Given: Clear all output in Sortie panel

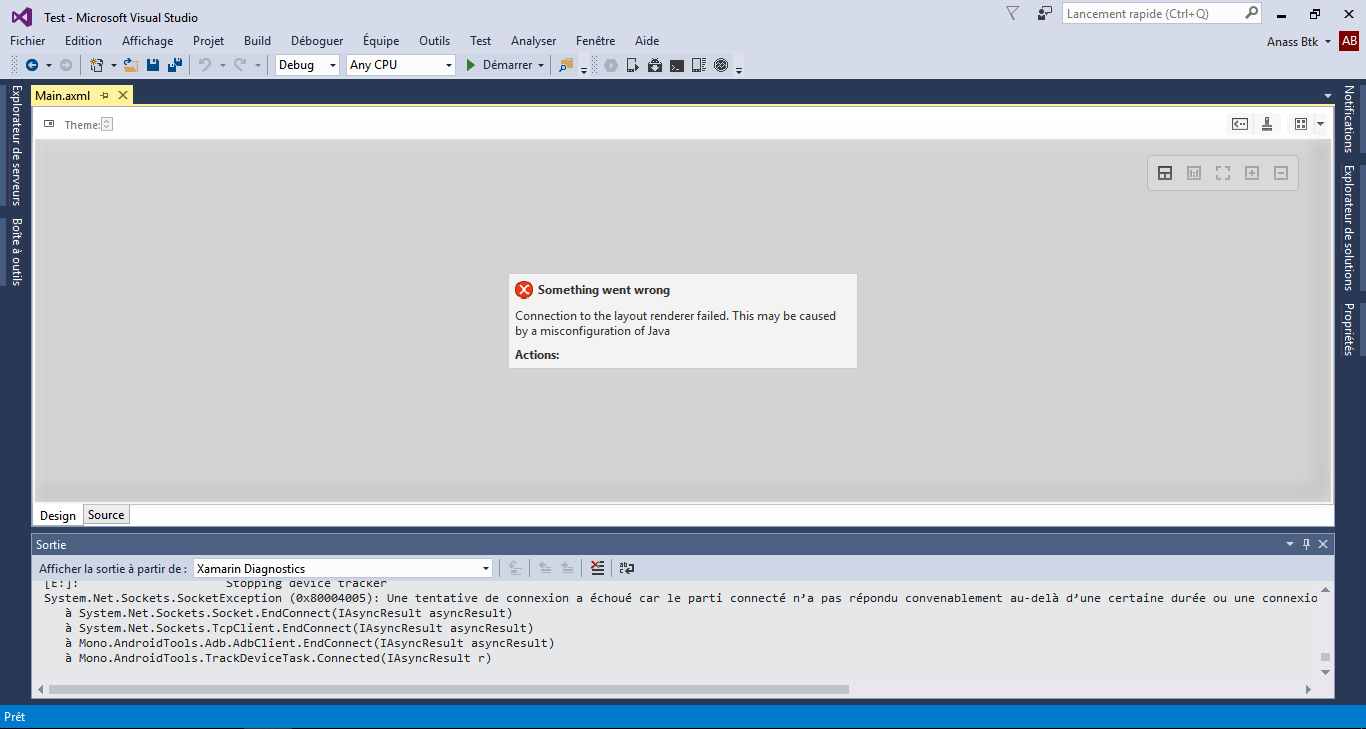Looking at the screenshot, I should coord(597,568).
